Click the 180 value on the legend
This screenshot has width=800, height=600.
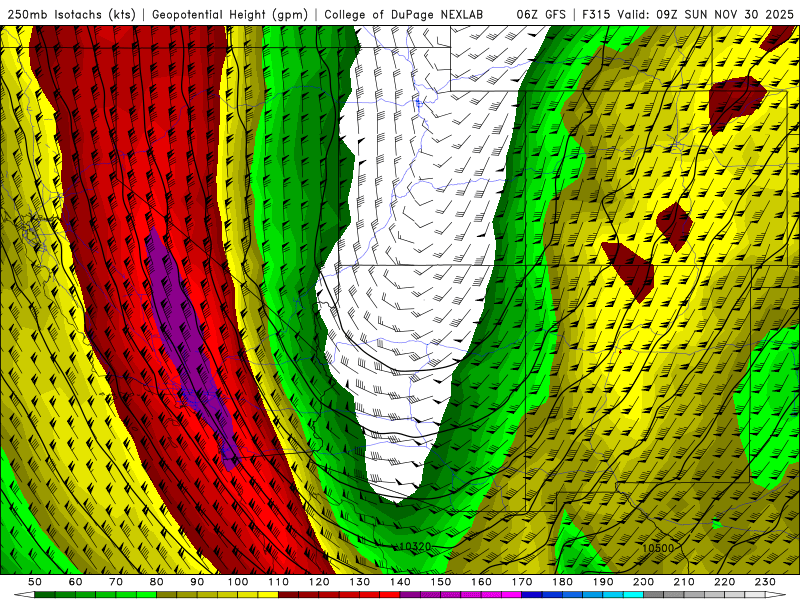pyautogui.click(x=562, y=582)
